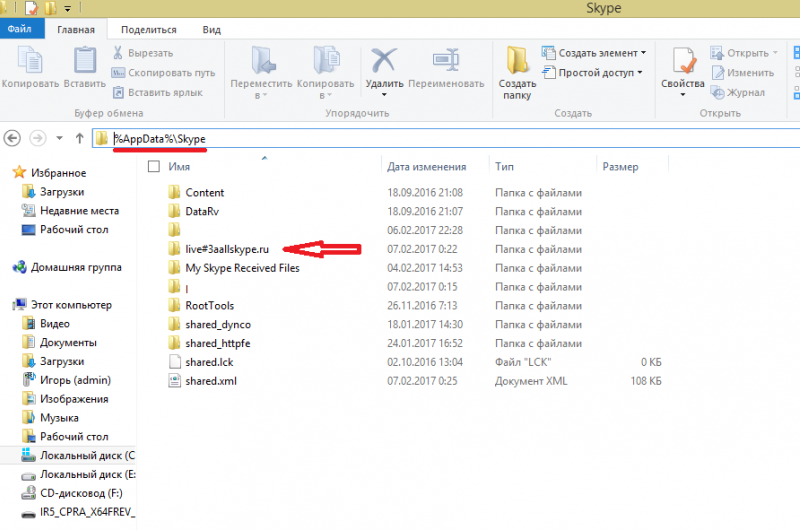Click the Open (Открыть) ribbon button
The image size is (800, 530).
point(744,53)
